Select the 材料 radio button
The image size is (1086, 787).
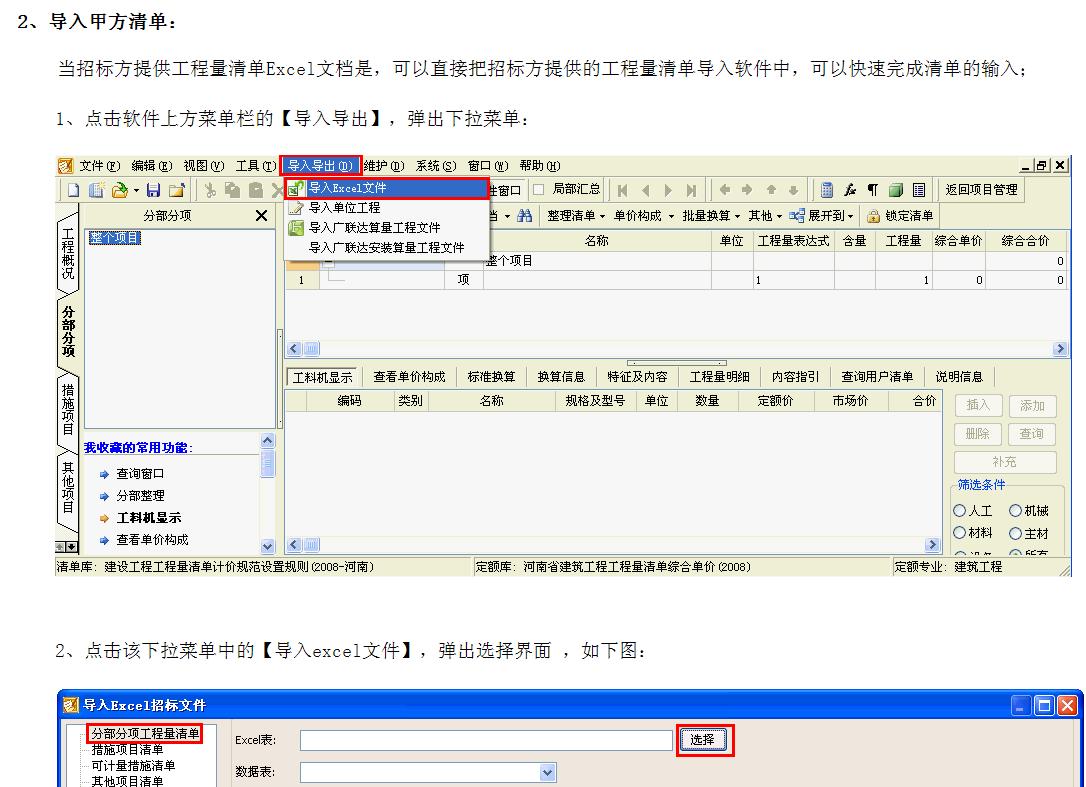(959, 533)
